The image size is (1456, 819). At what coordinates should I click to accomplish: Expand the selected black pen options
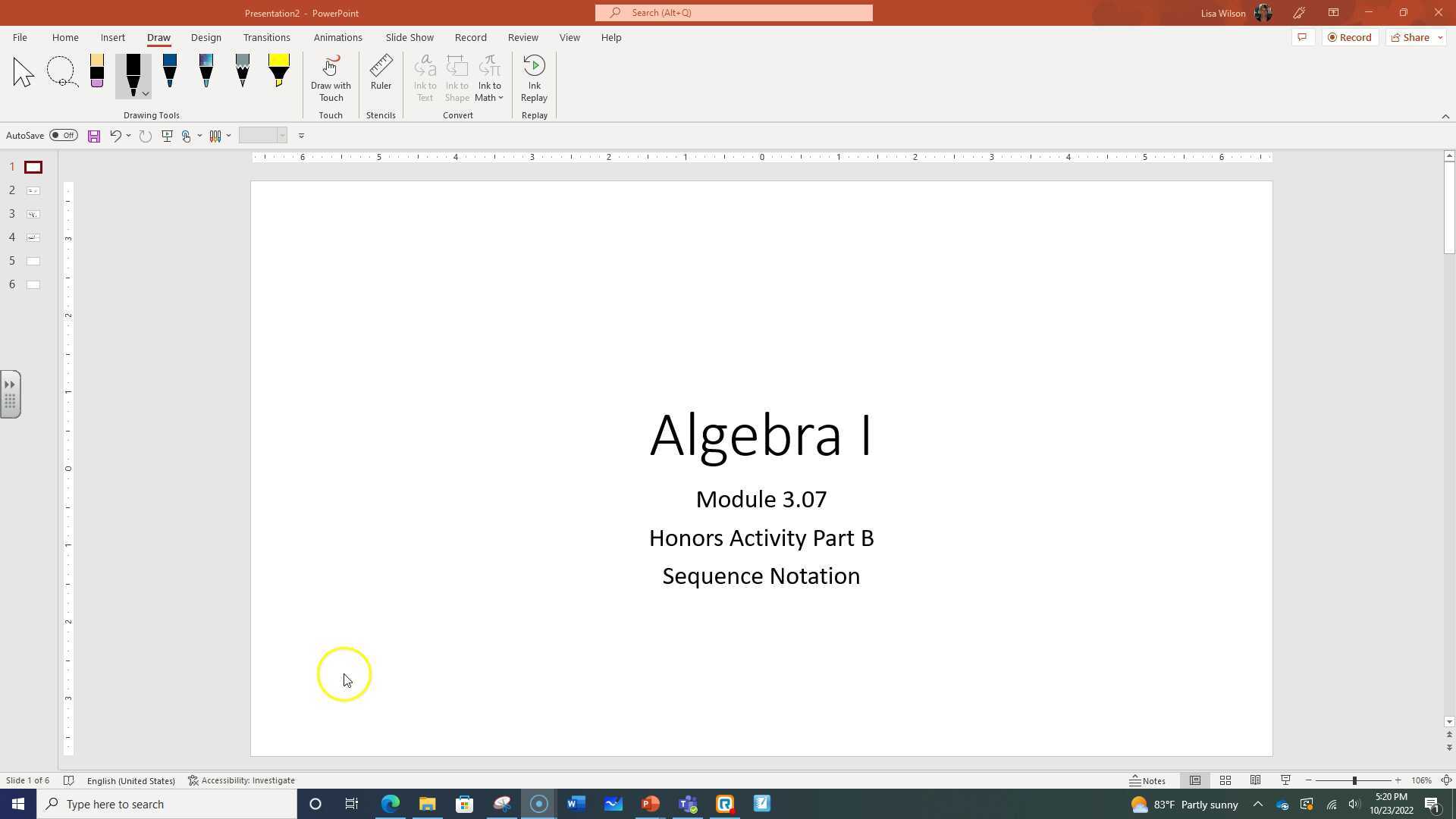[x=146, y=93]
